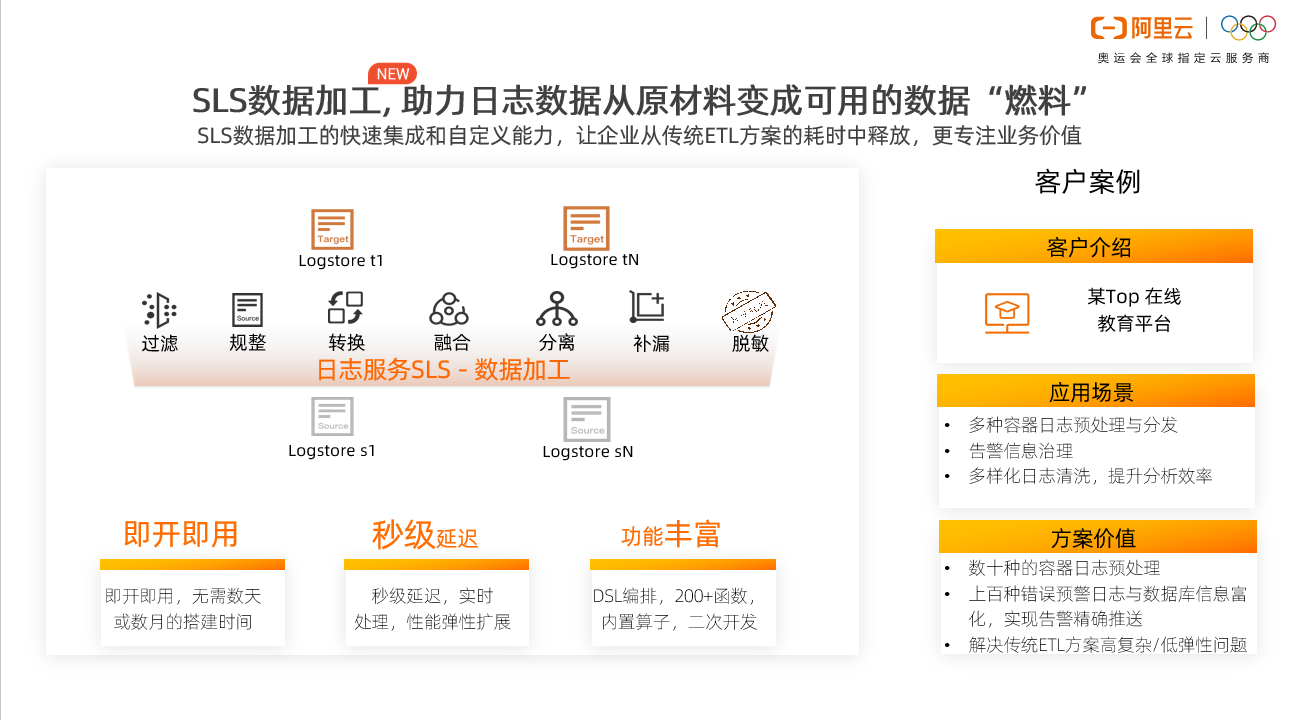Screen dimensions: 1295x720
Task: Click the 过滤 label
Action: pyautogui.click(x=160, y=343)
